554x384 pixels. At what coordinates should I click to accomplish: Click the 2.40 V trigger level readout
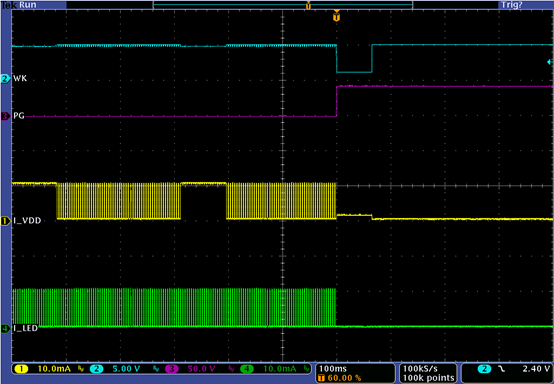coord(536,369)
